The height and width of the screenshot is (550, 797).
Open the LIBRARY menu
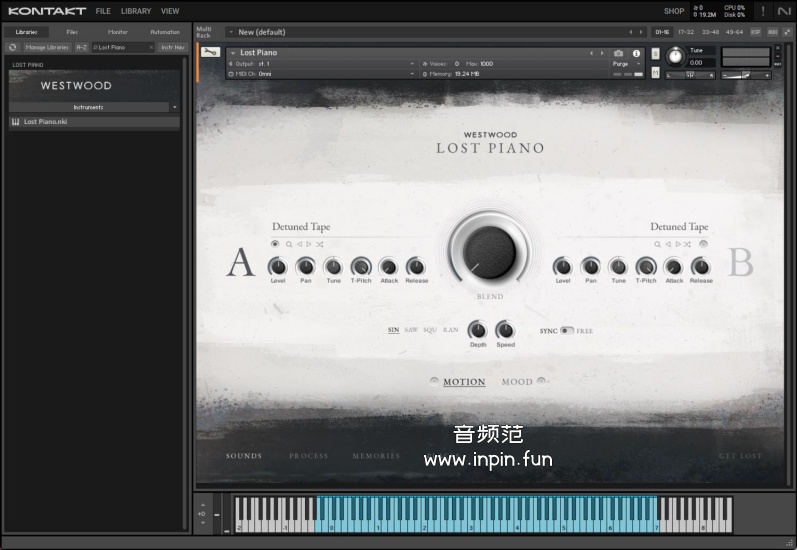[x=136, y=11]
